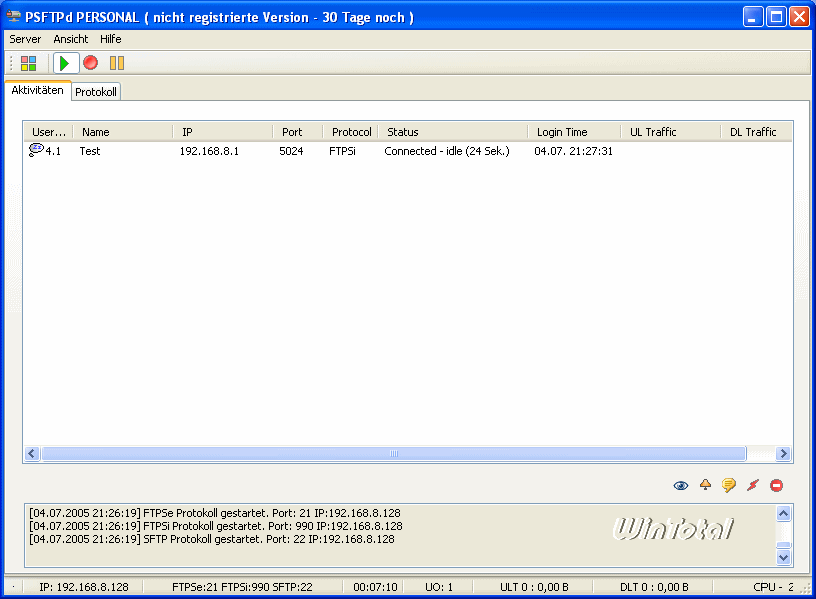Sort by Protocol column header
Screen dimensions: 816x599
(350, 132)
